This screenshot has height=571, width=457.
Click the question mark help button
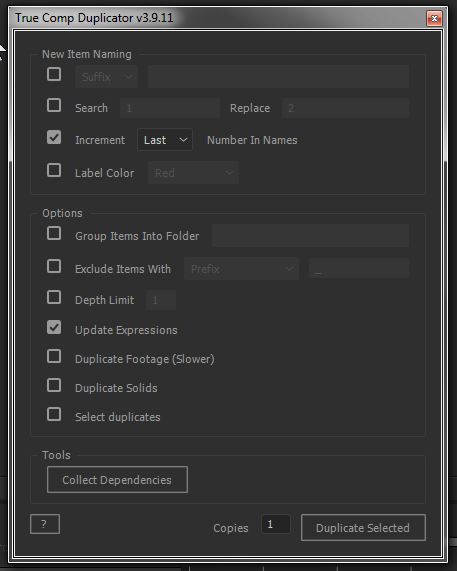45,524
